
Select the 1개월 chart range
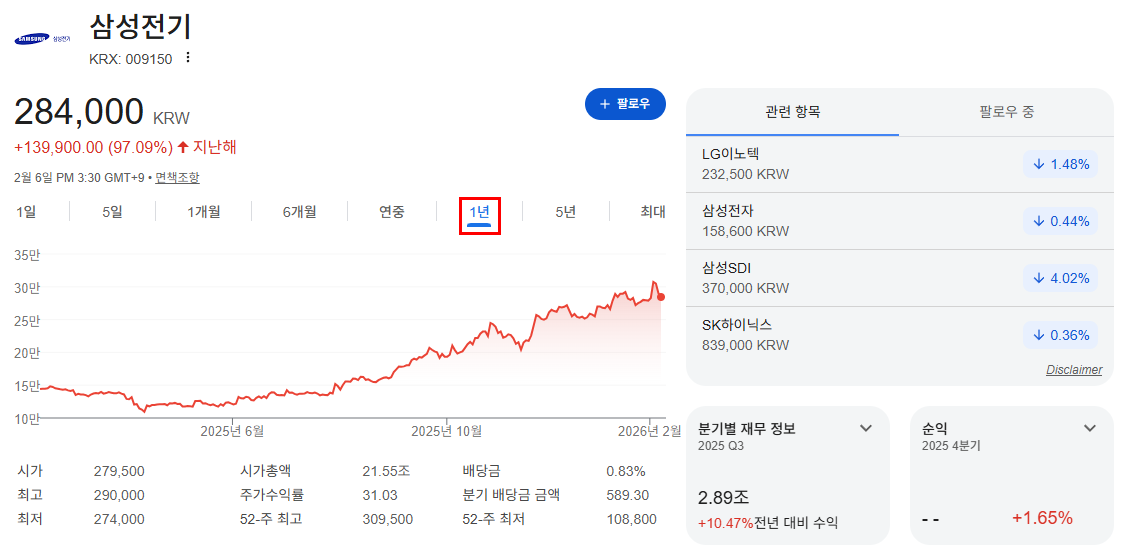[203, 212]
